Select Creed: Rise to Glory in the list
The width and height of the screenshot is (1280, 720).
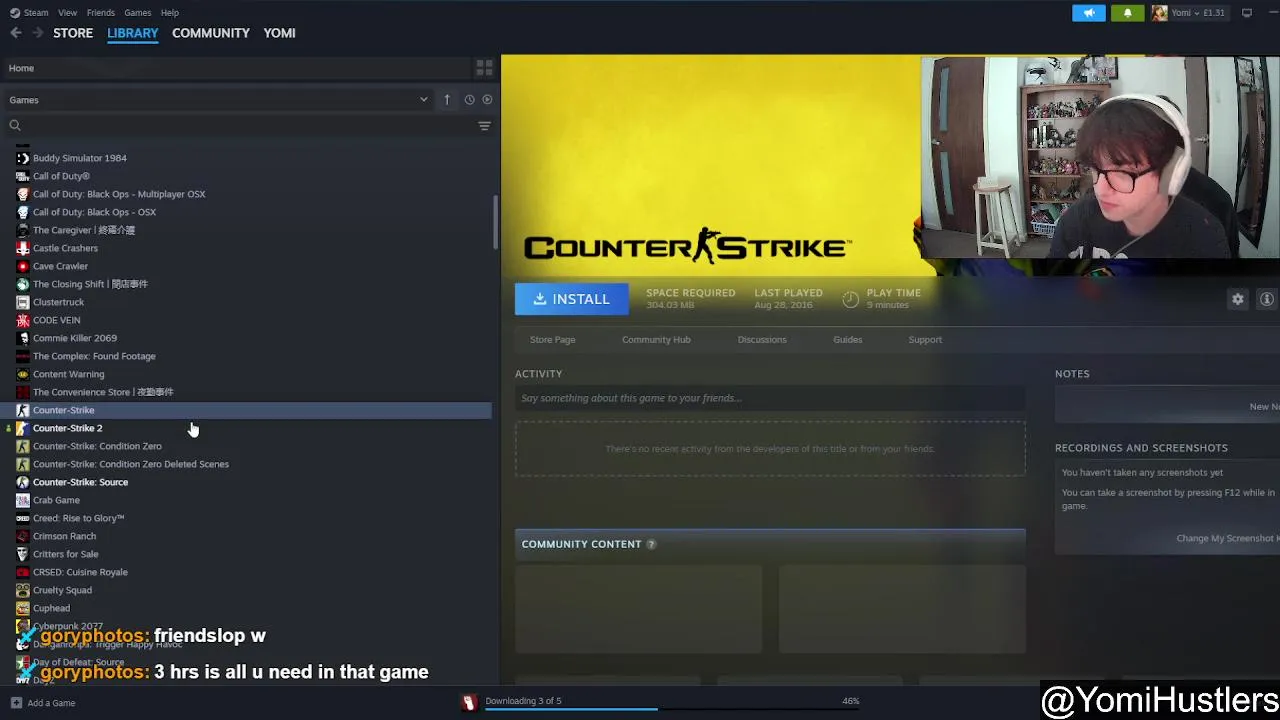click(79, 518)
